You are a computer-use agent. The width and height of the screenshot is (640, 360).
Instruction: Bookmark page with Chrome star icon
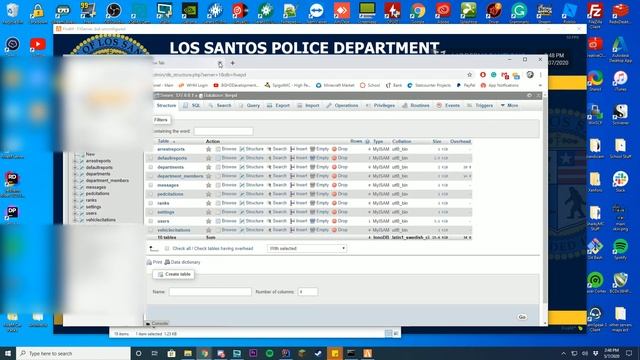point(469,75)
